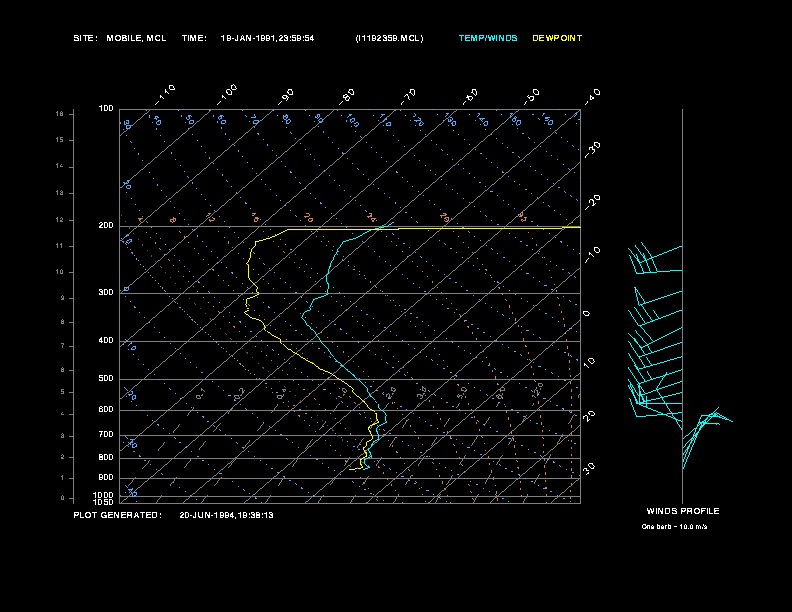The image size is (792, 612).
Task: Click height axis label 9 km
Action: point(63,298)
